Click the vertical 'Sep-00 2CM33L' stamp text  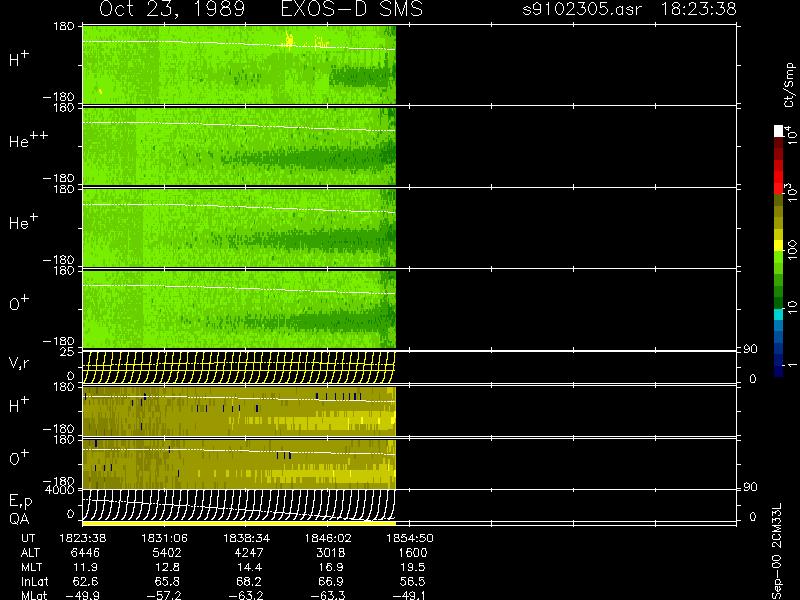777,552
